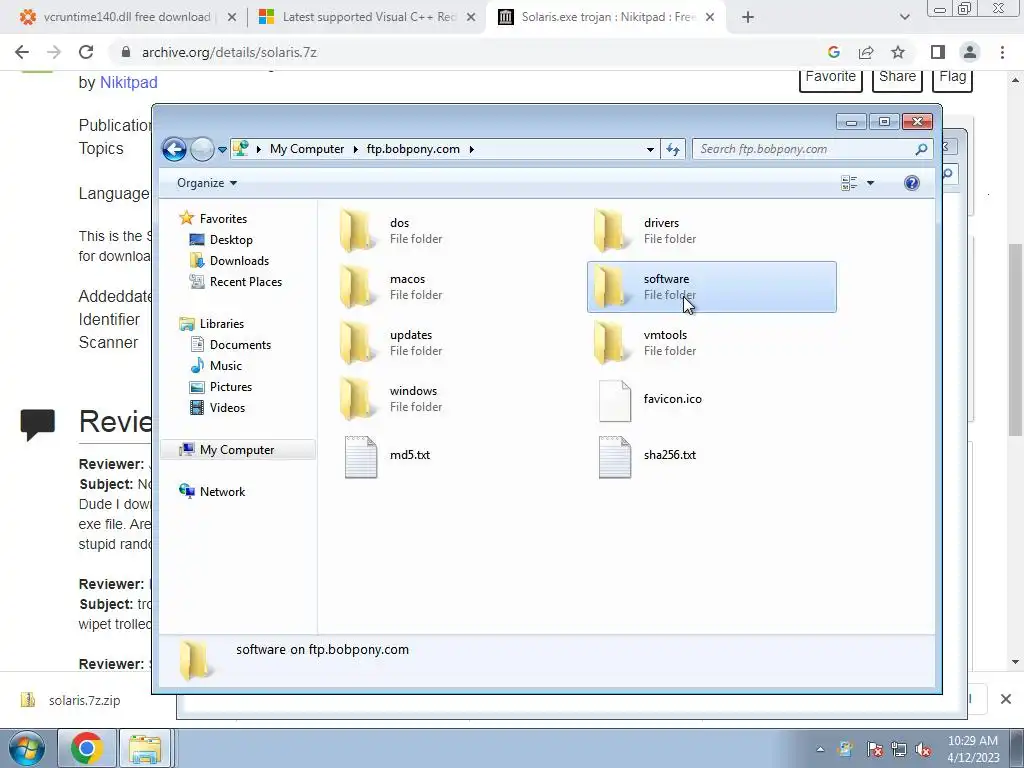Open Chrome three-dot menu
The image size is (1024, 768).
point(1002,52)
